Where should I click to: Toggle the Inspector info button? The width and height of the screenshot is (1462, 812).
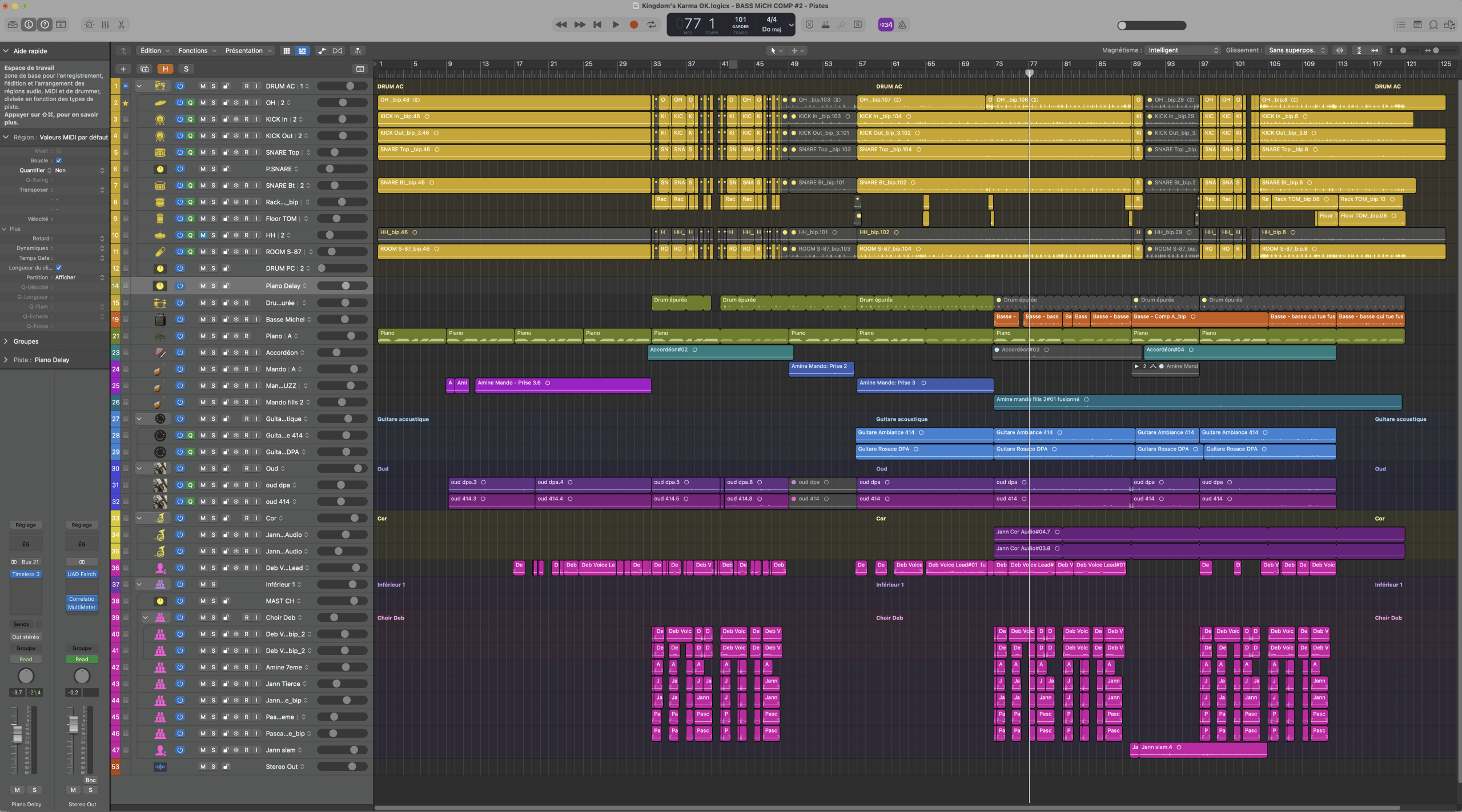29,25
